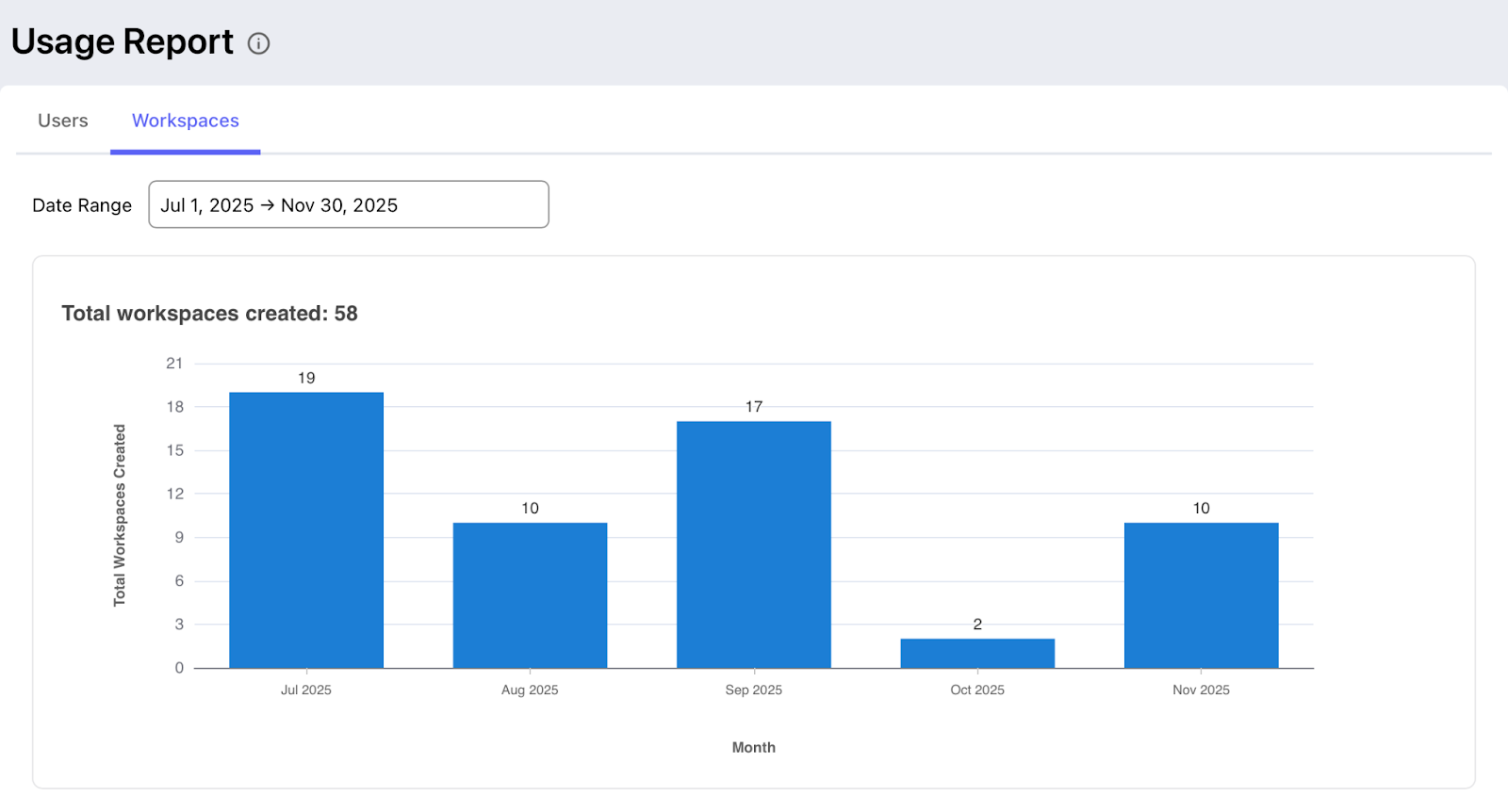Click the Date Range label
The image size is (1508, 812).
pyautogui.click(x=82, y=205)
